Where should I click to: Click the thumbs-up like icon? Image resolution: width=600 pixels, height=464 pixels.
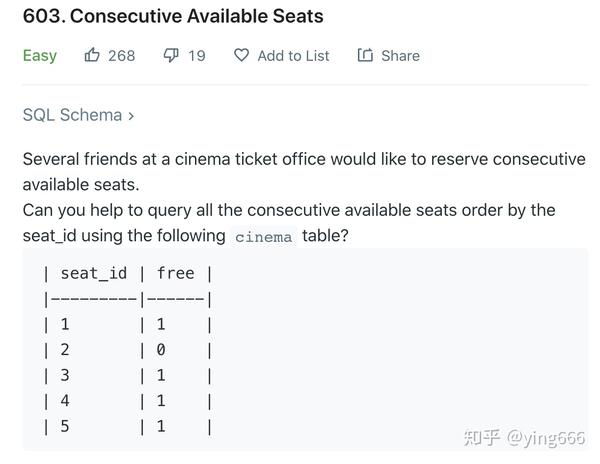(92, 55)
